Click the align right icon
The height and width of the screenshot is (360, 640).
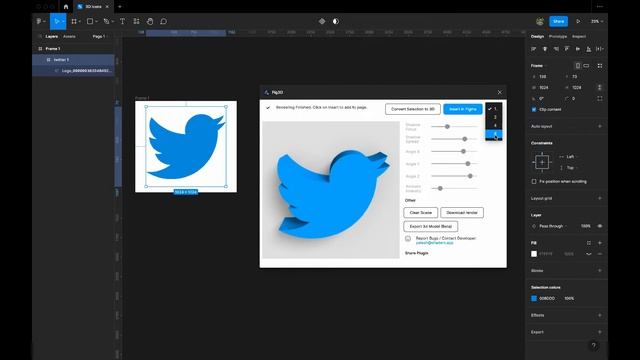click(x=556, y=49)
